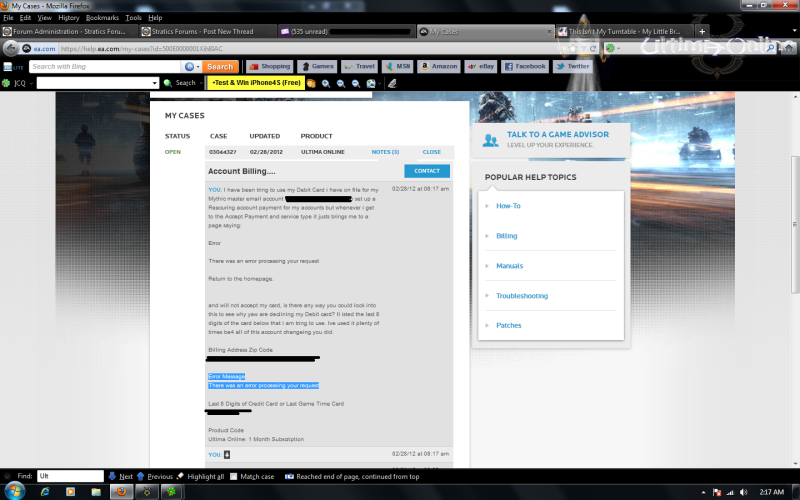The width and height of the screenshot is (800, 500).
Task: Open Windows Explorer folder in taskbar
Action: coord(96,492)
